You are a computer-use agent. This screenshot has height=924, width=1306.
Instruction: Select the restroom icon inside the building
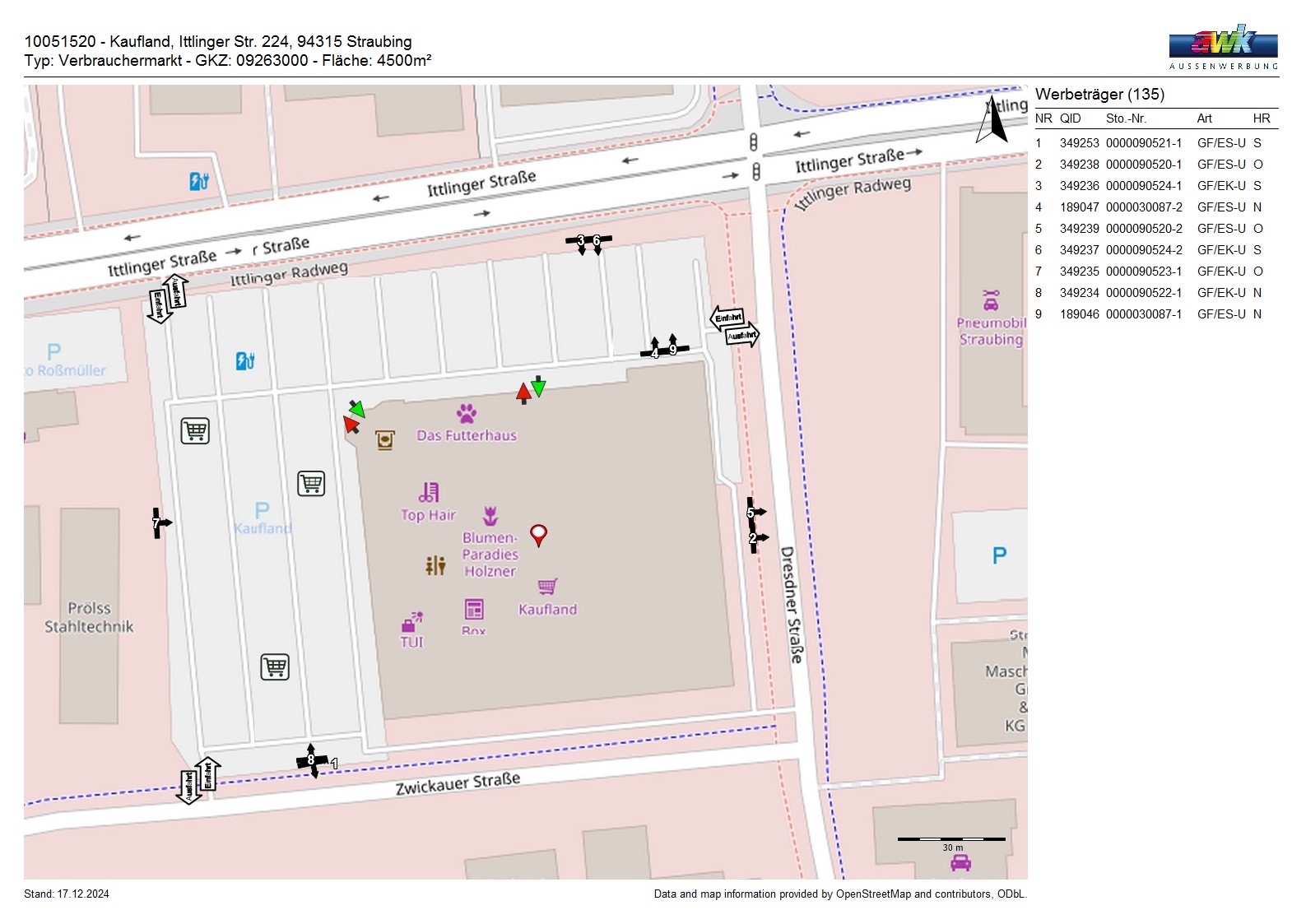[x=435, y=564]
